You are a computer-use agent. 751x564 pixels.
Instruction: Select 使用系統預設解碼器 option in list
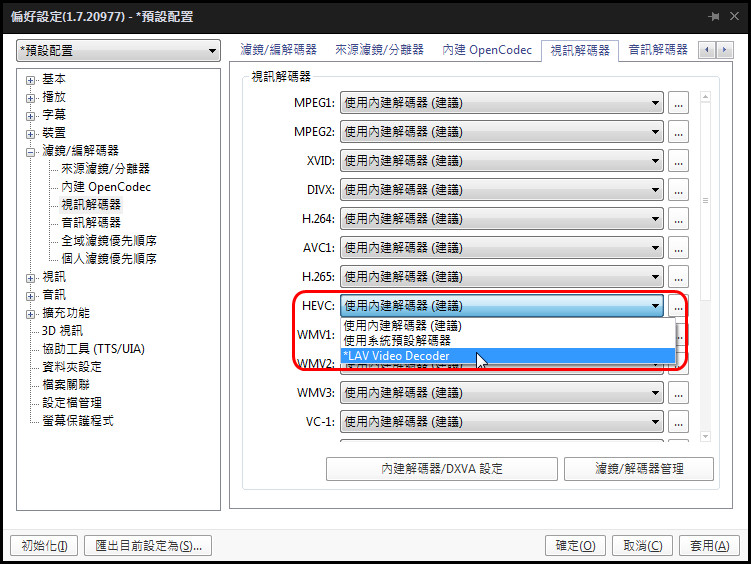click(x=508, y=340)
